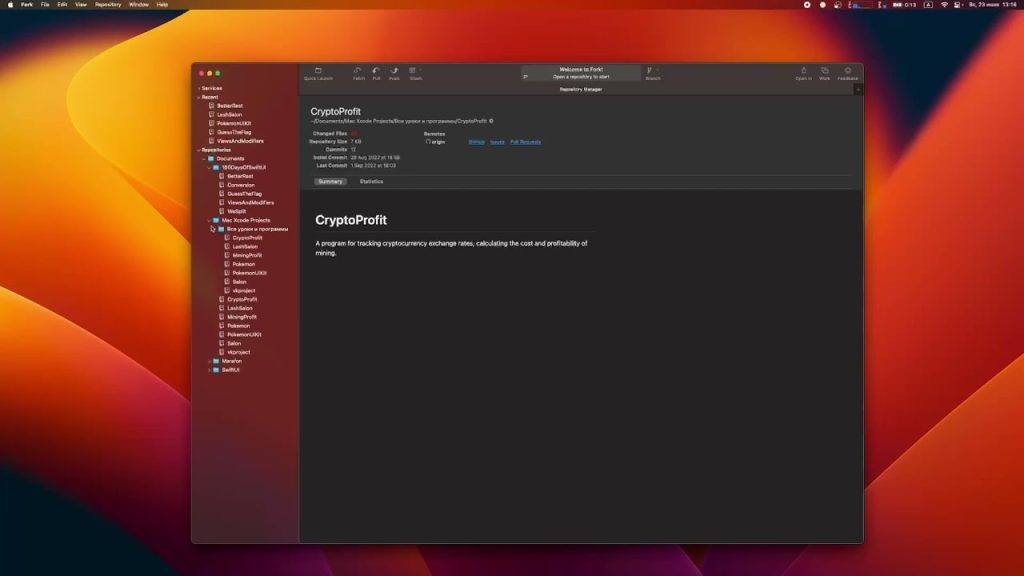Switch to the Statistics tab

click(371, 181)
